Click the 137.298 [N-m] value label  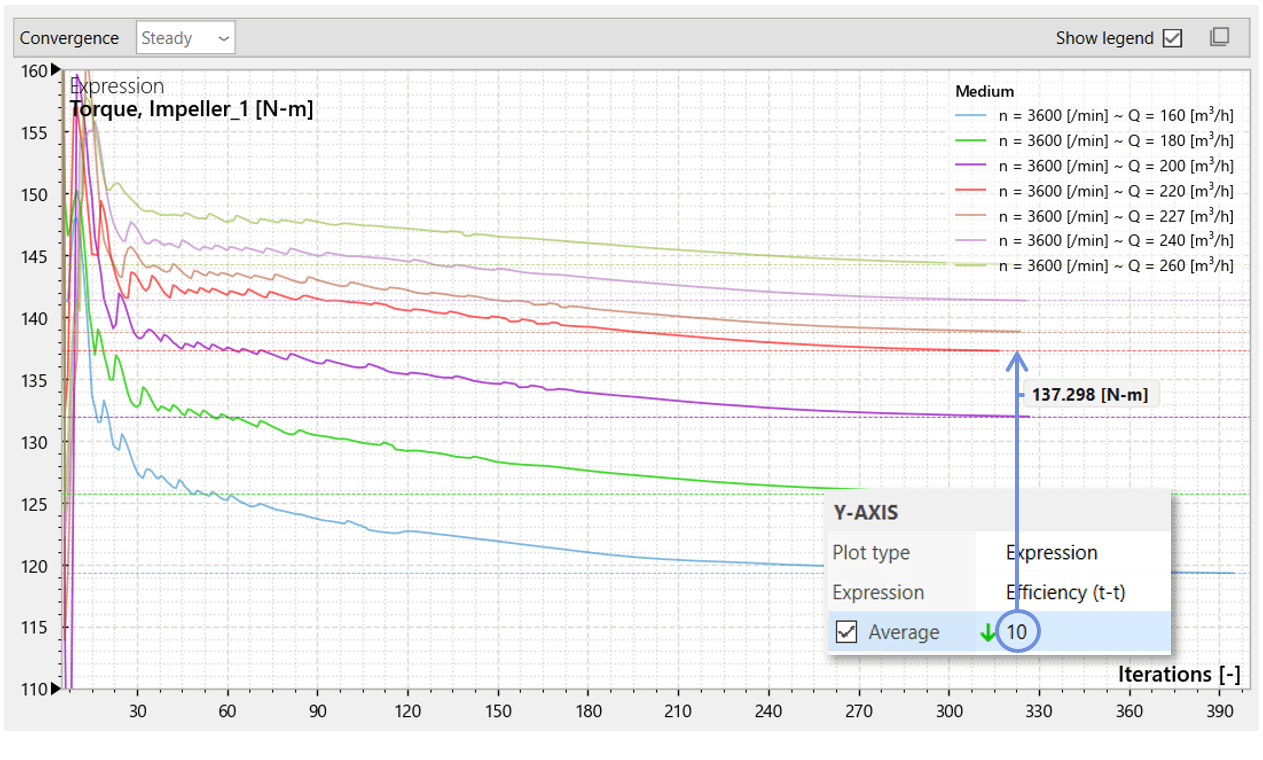point(1090,395)
